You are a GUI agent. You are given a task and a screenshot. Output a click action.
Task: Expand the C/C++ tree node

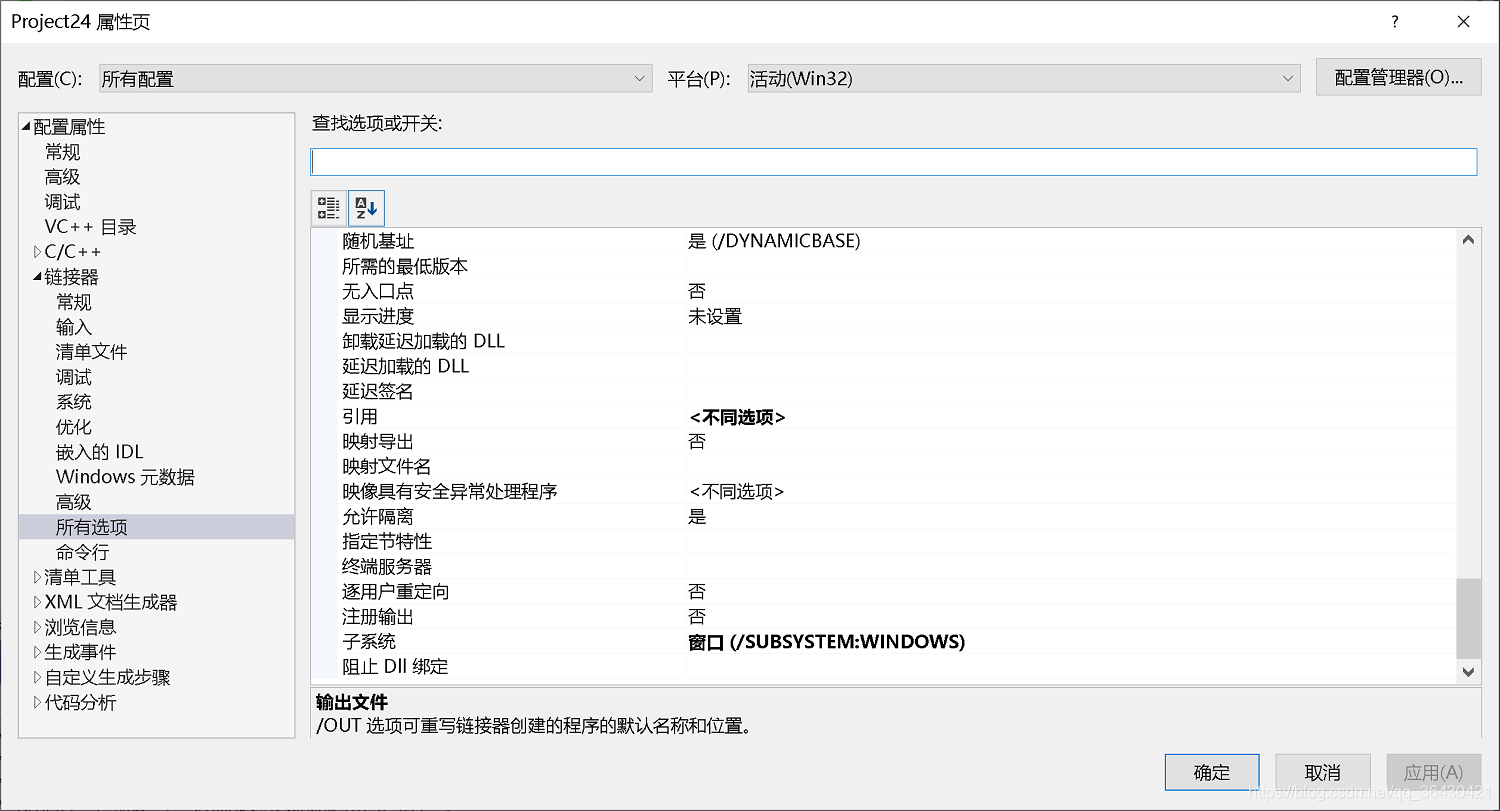[x=38, y=252]
